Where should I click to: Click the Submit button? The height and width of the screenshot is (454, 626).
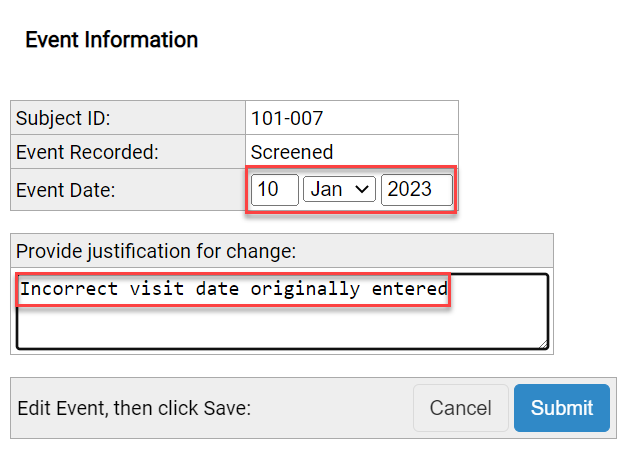click(x=561, y=408)
